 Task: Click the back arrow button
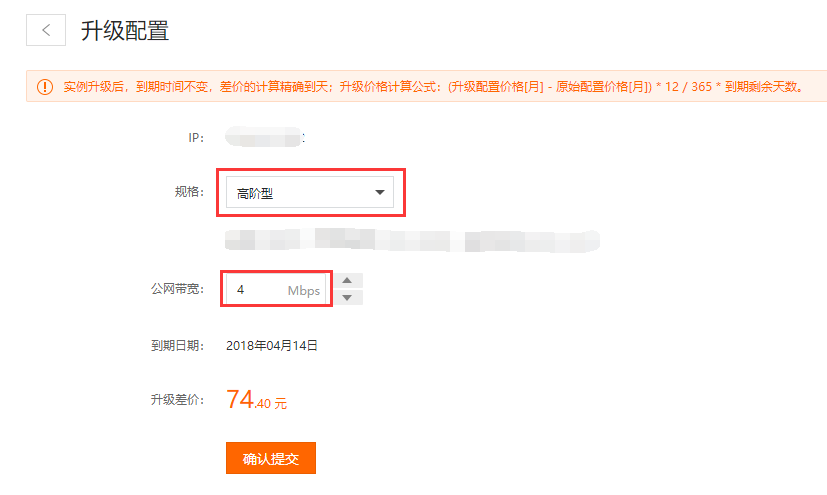pos(46,30)
